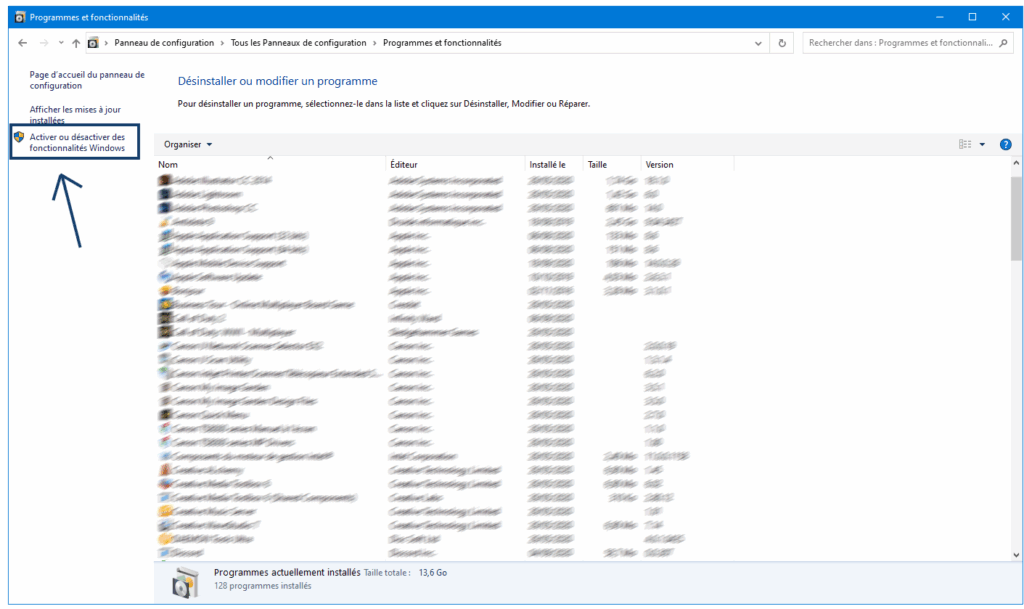The height and width of the screenshot is (609, 1024).
Task: Go to Page d'accueil du panneau de configuration
Action: coord(87,80)
